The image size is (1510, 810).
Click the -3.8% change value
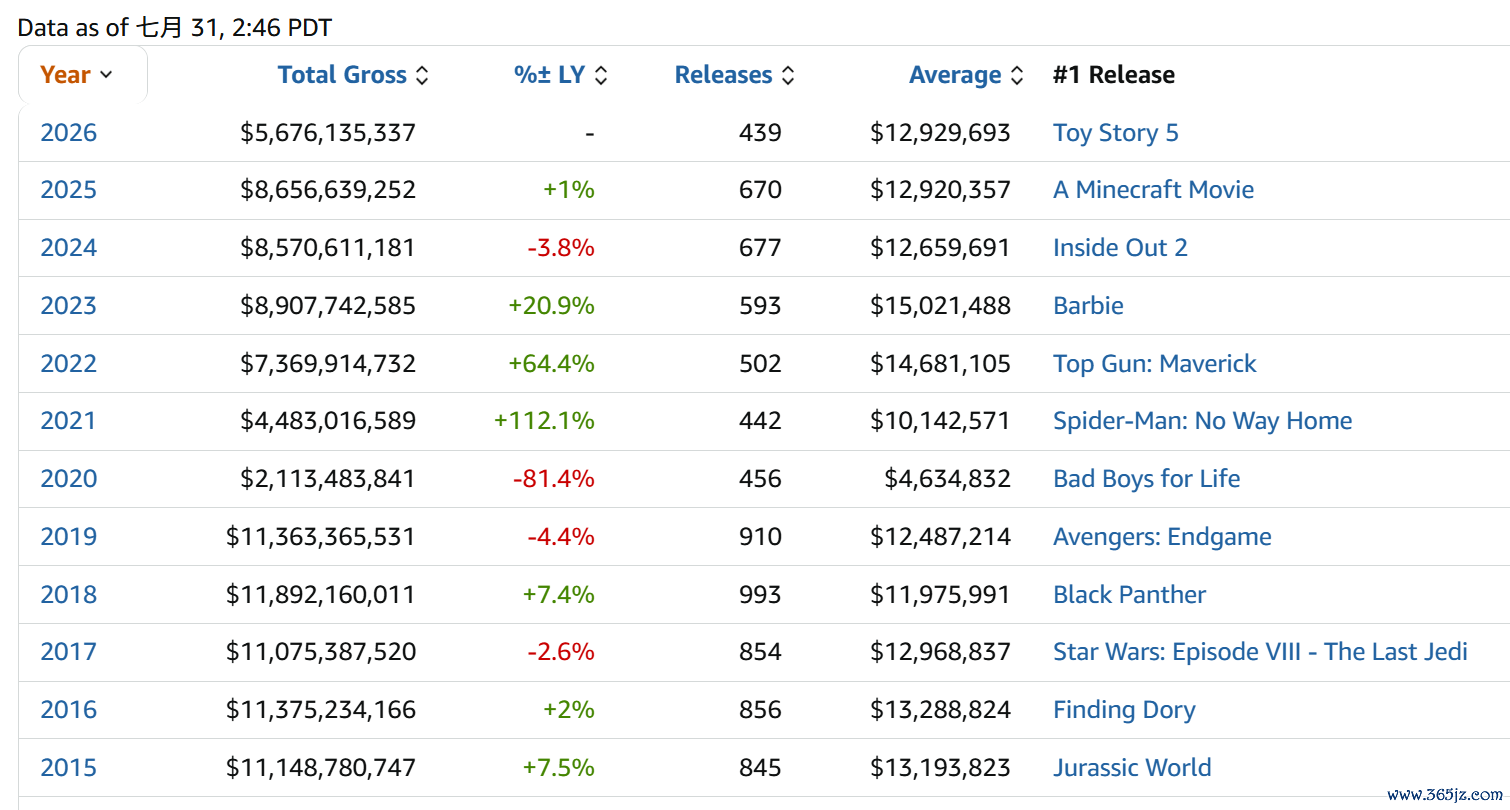point(562,248)
